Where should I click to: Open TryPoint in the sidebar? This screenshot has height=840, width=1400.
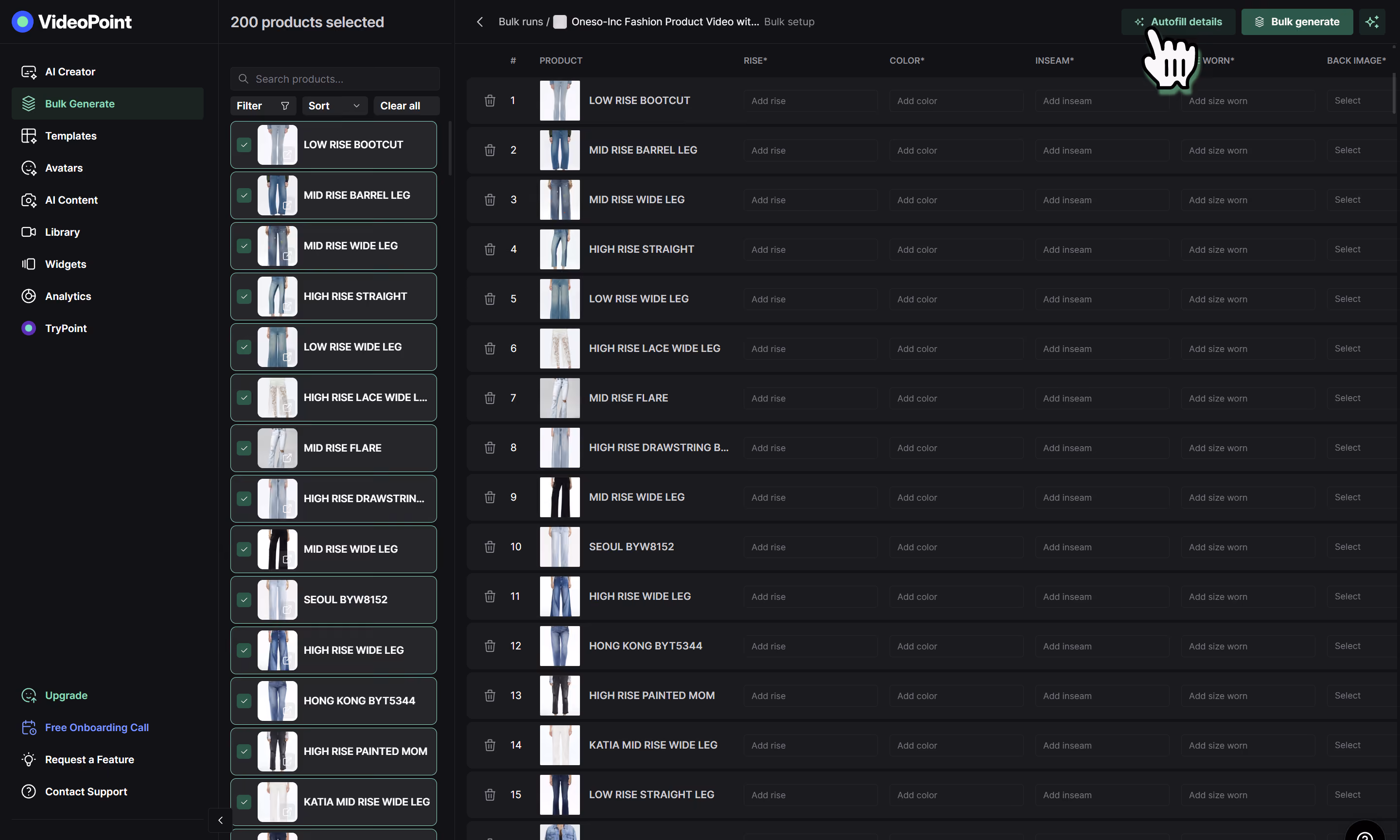tap(107, 328)
